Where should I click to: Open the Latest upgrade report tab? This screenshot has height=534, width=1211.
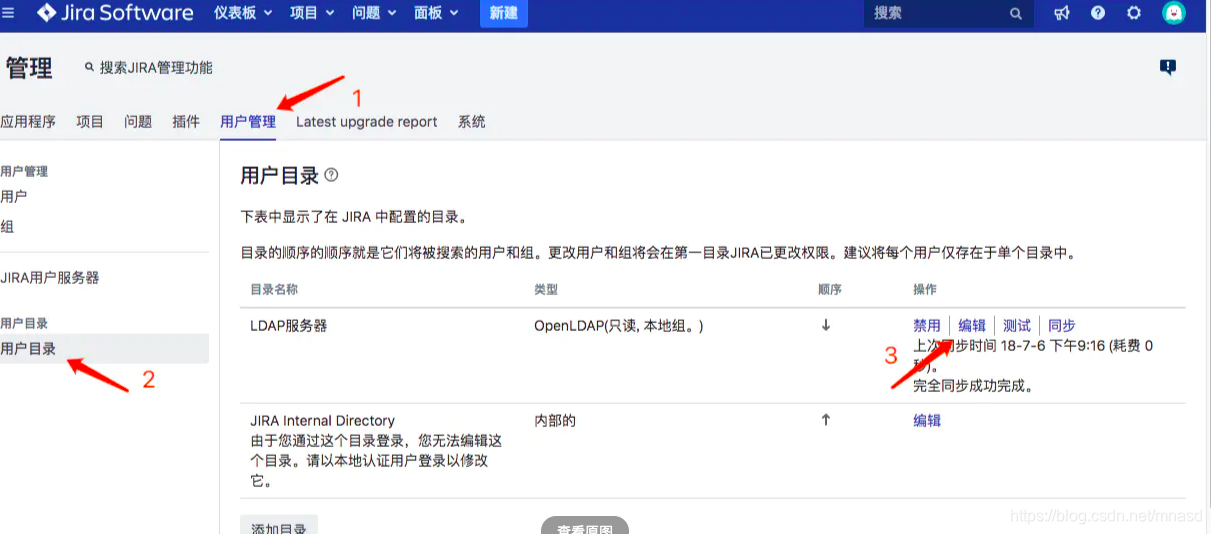click(x=367, y=122)
